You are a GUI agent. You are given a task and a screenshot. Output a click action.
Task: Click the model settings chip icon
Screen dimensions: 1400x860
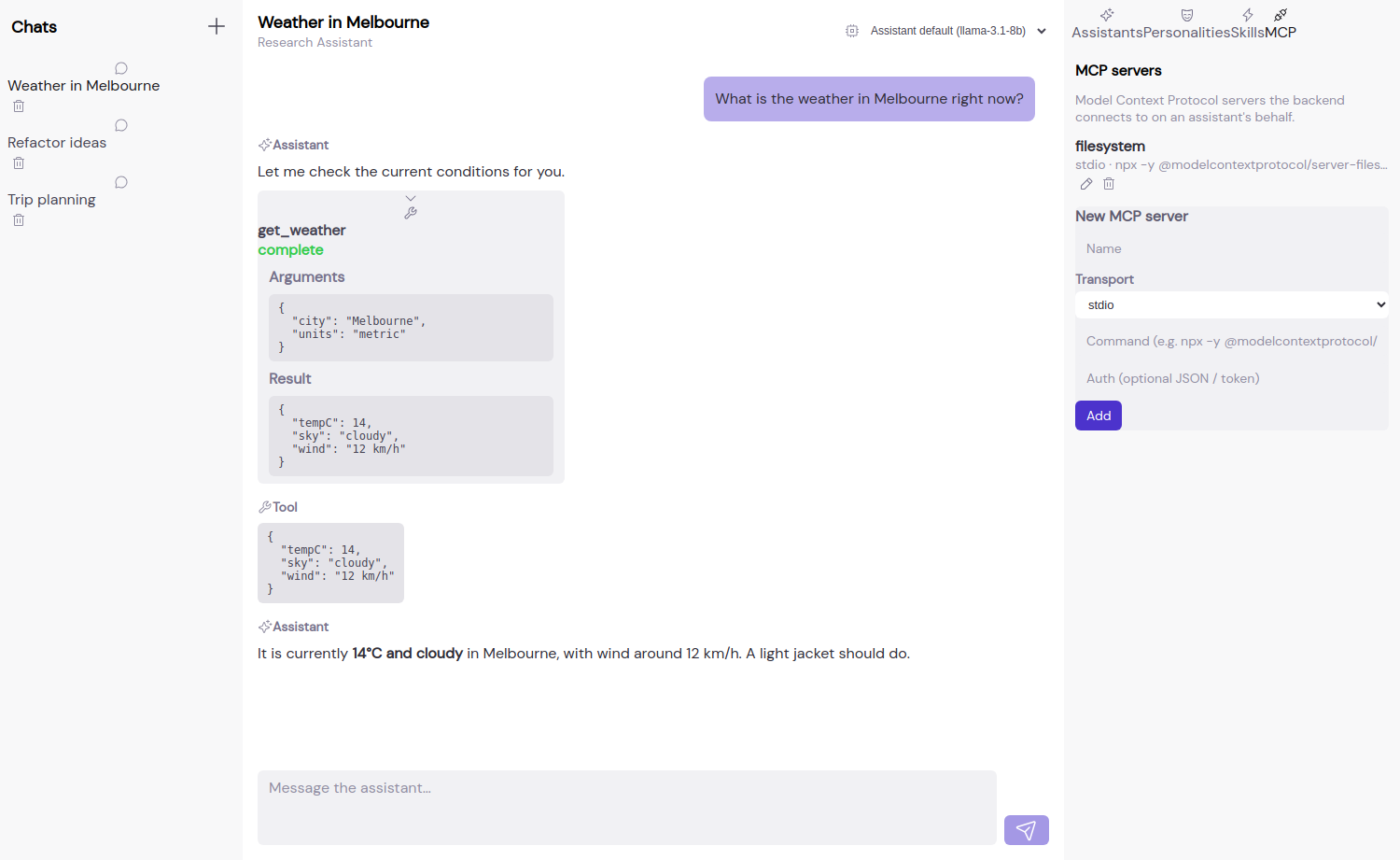(x=852, y=31)
